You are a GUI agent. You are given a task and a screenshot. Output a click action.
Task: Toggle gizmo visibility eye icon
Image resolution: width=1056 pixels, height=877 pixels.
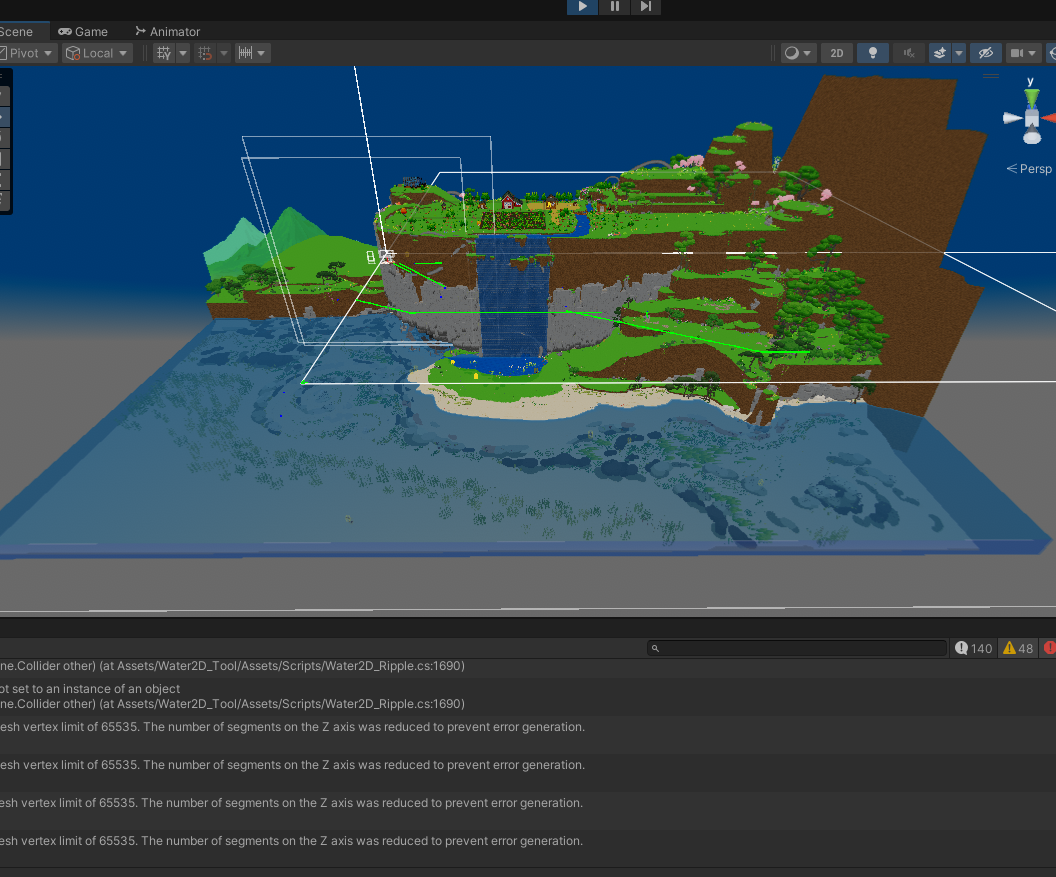(x=986, y=53)
